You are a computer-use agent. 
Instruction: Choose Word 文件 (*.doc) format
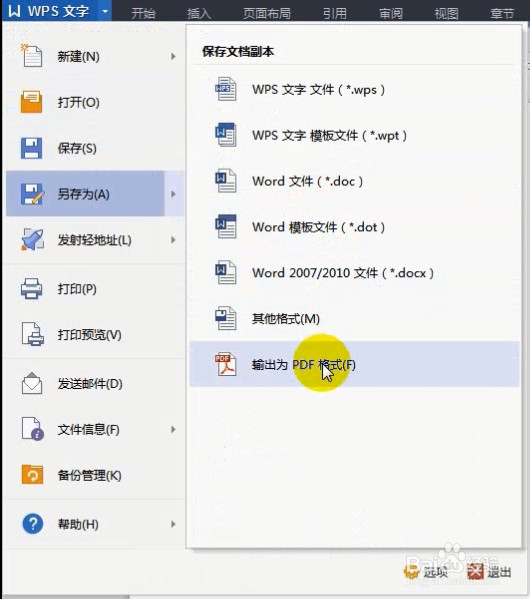(354, 181)
